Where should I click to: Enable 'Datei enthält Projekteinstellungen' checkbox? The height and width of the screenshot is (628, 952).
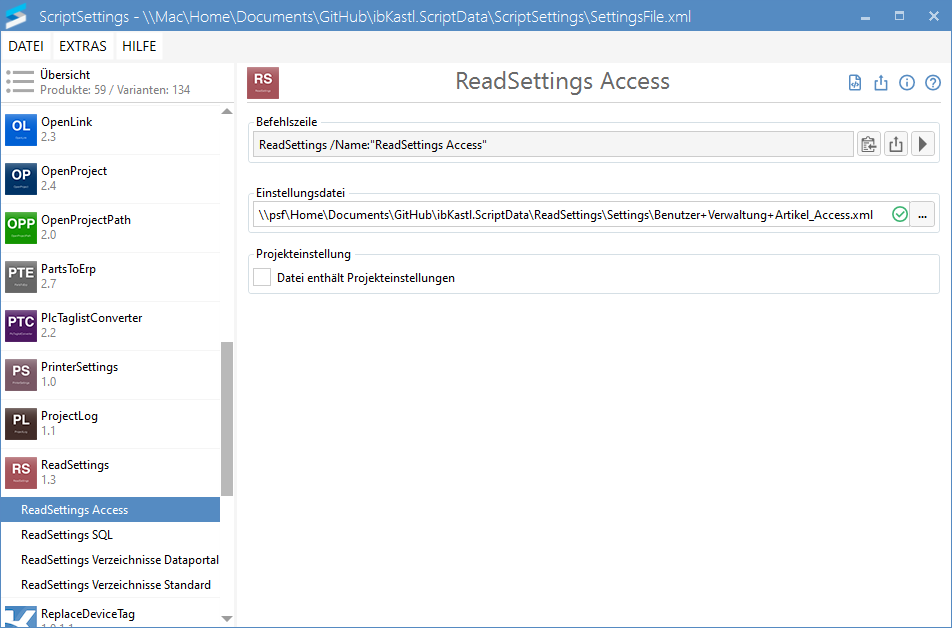click(x=262, y=277)
